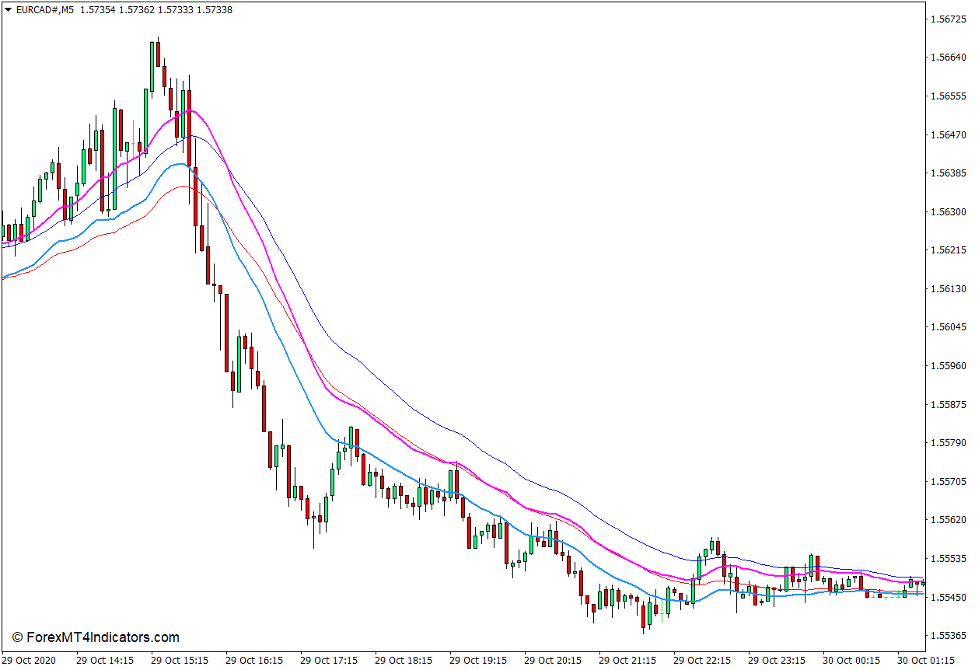Click the 29 Oct 16:15 time label
The width and height of the screenshot is (977, 670).
[255, 661]
